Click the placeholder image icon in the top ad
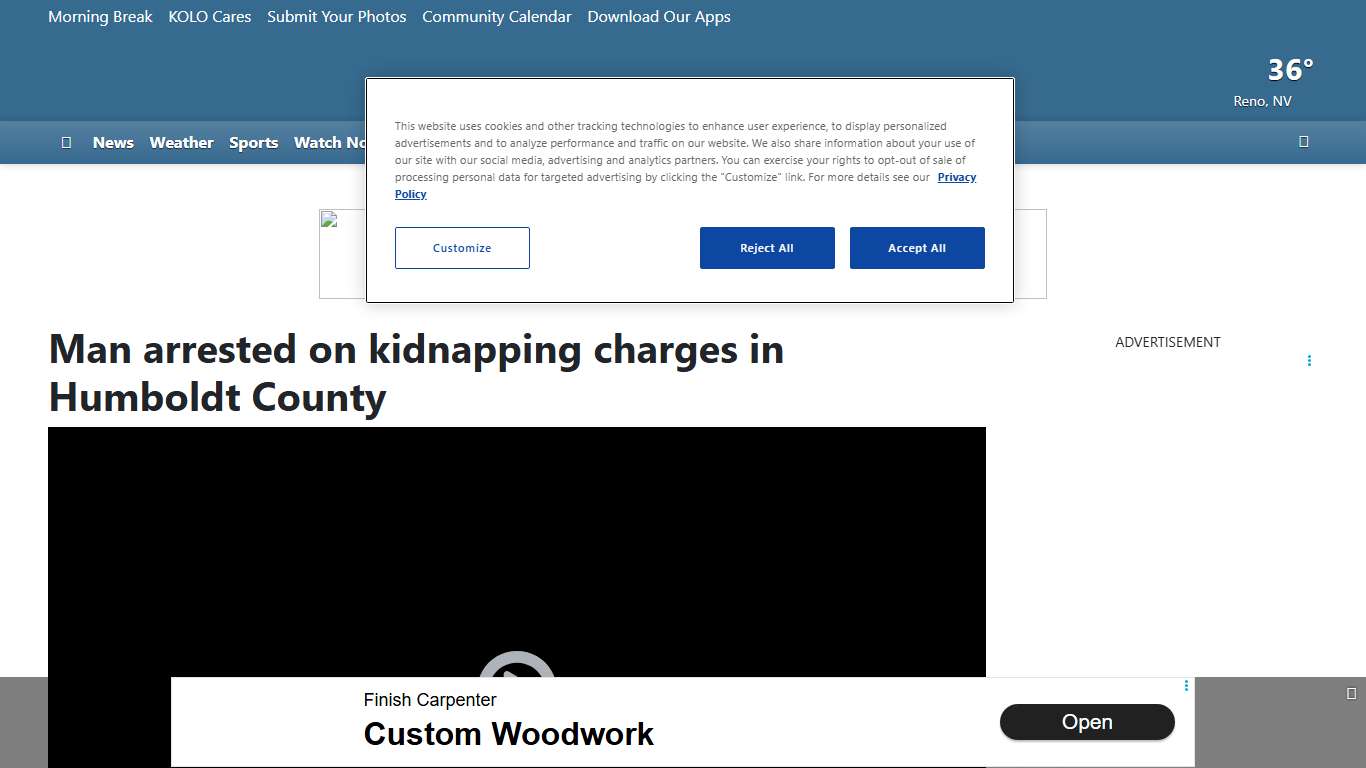The image size is (1366, 768). point(330,219)
